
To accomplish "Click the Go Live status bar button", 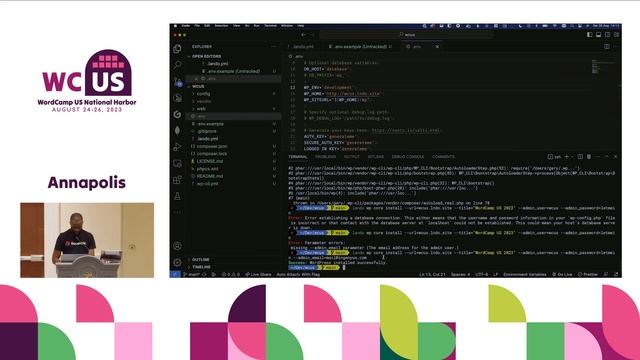I will click(562, 274).
